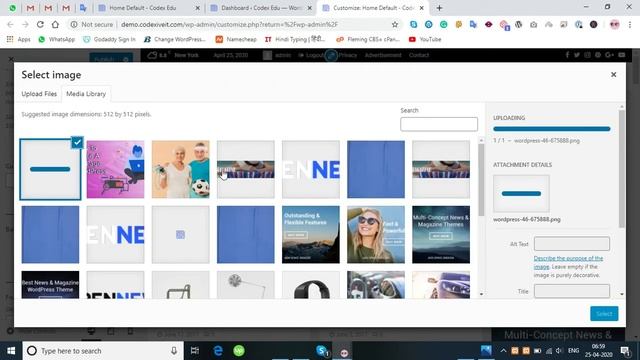Select the Best News & Magazine WordPress Theme thumbnail
The width and height of the screenshot is (640, 360).
[50, 284]
